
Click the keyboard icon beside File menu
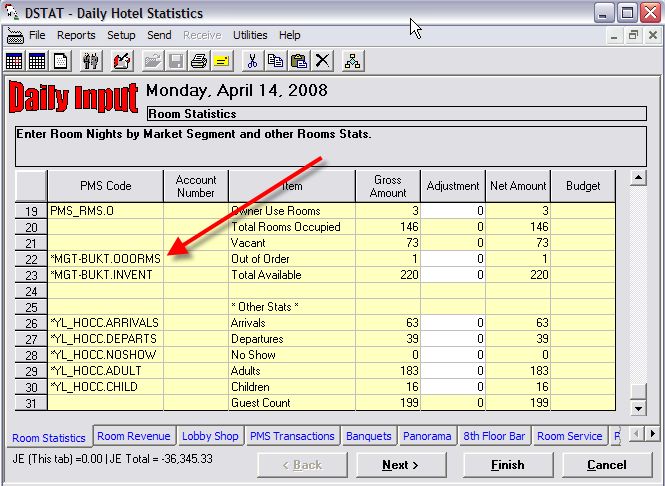(15, 36)
